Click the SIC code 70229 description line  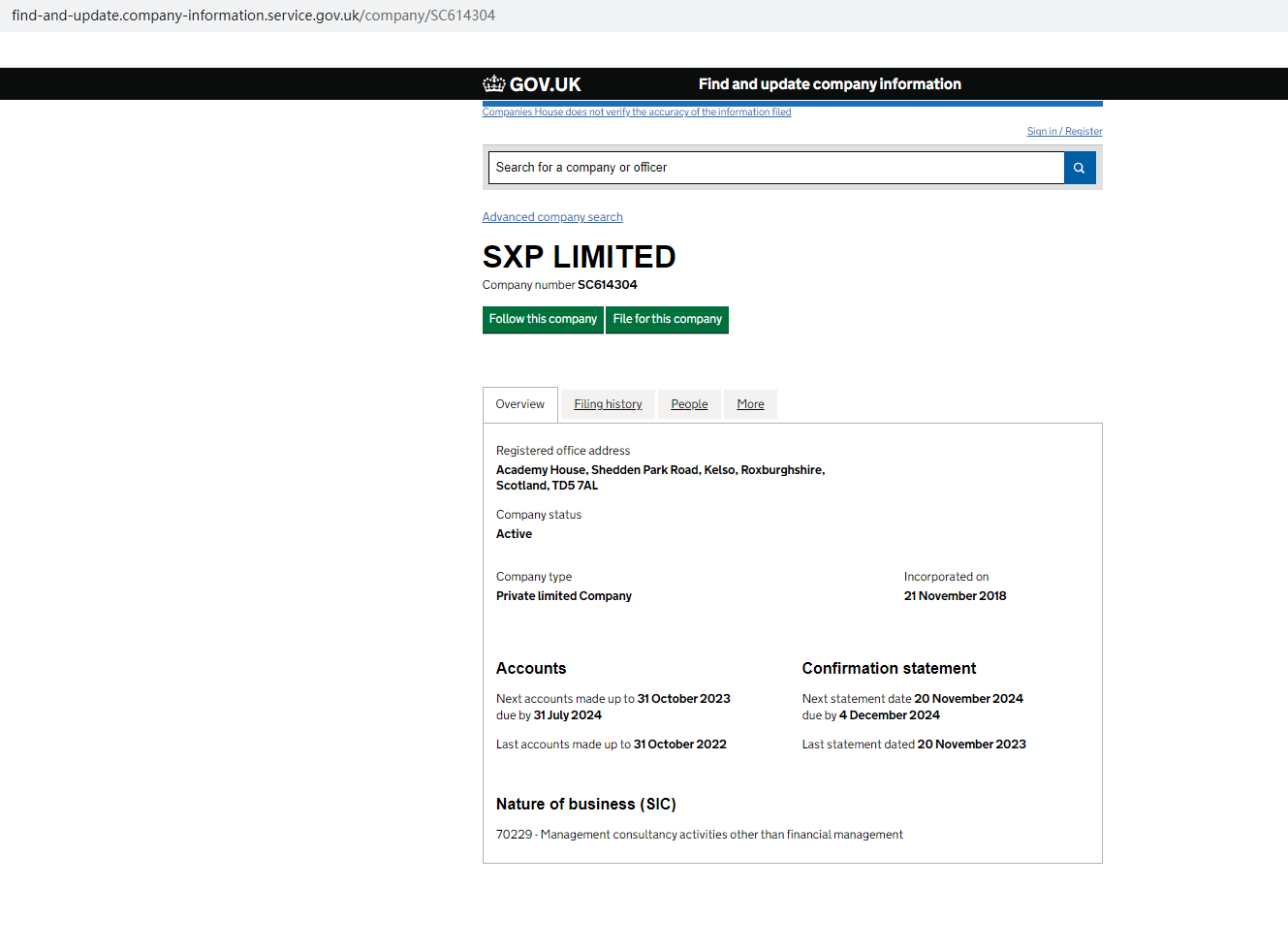click(700, 835)
